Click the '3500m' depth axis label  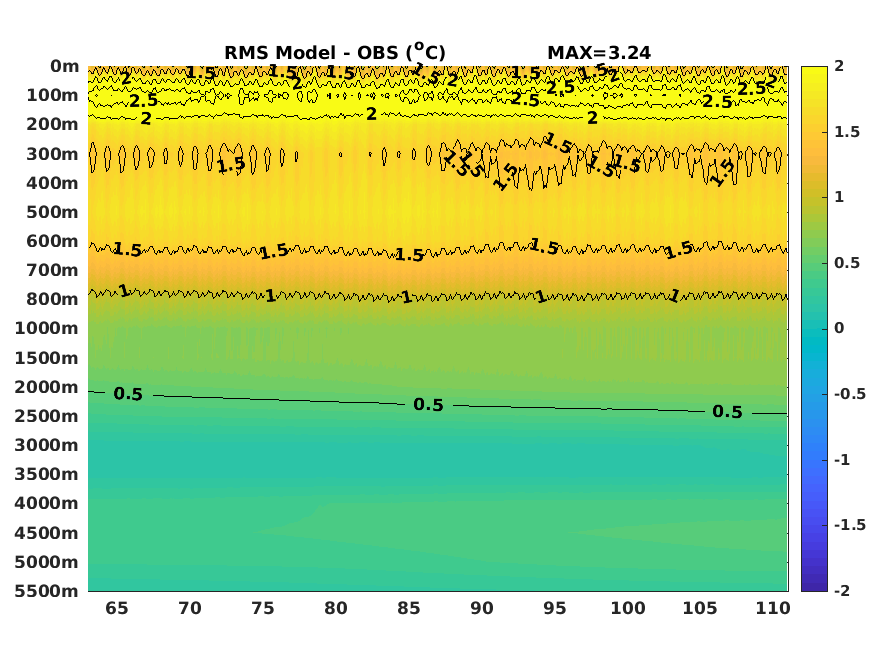[x=46, y=474]
